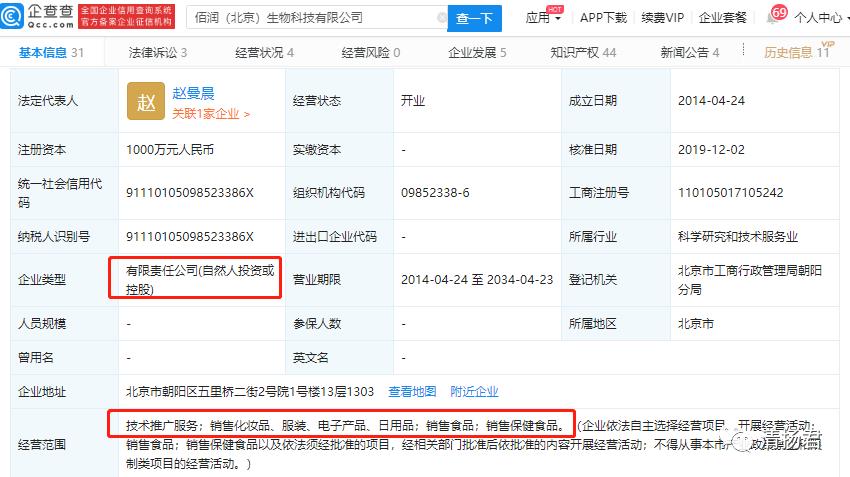Open the 经营风险 tab

371,53
